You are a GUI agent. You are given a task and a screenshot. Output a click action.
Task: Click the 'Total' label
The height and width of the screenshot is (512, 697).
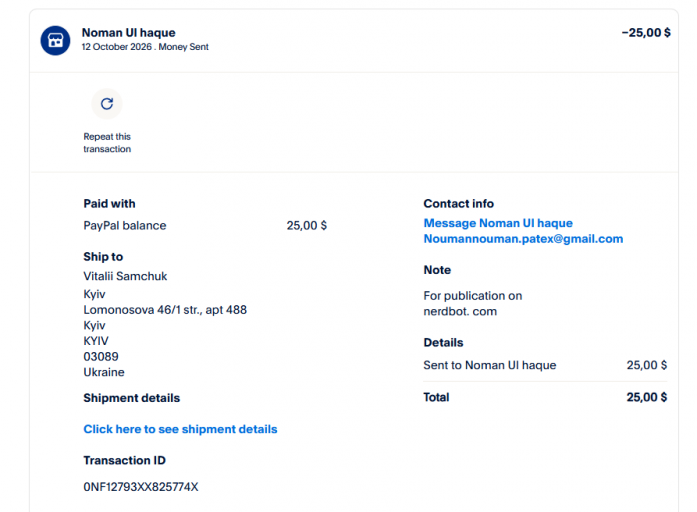(437, 397)
